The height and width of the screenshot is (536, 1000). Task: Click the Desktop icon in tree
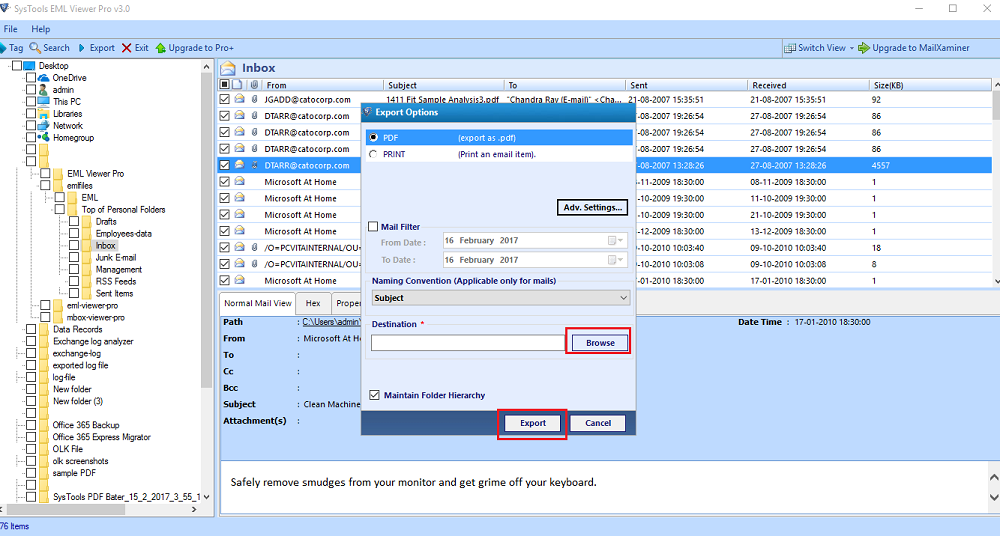[29, 66]
